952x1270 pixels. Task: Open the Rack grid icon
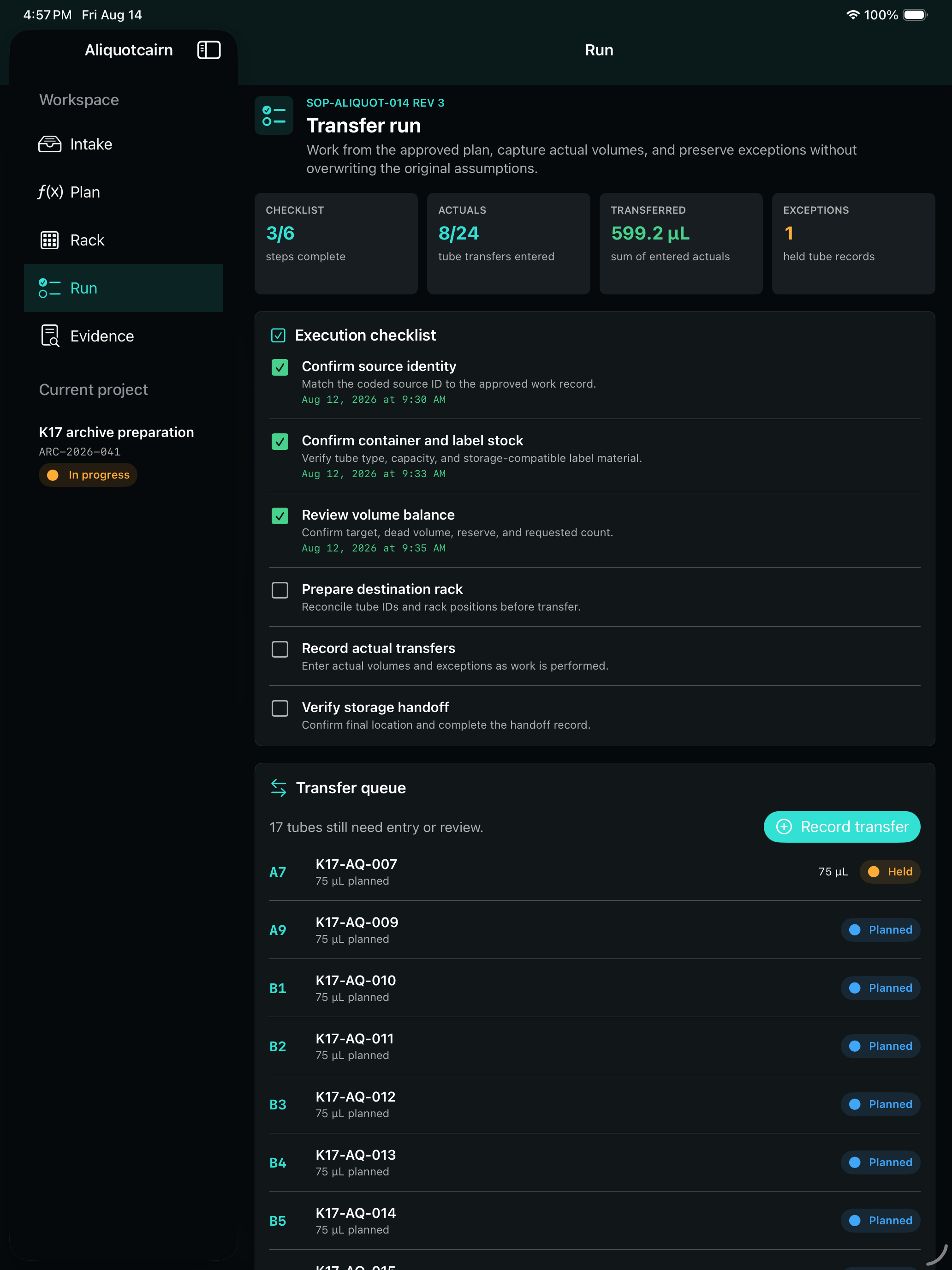click(50, 240)
